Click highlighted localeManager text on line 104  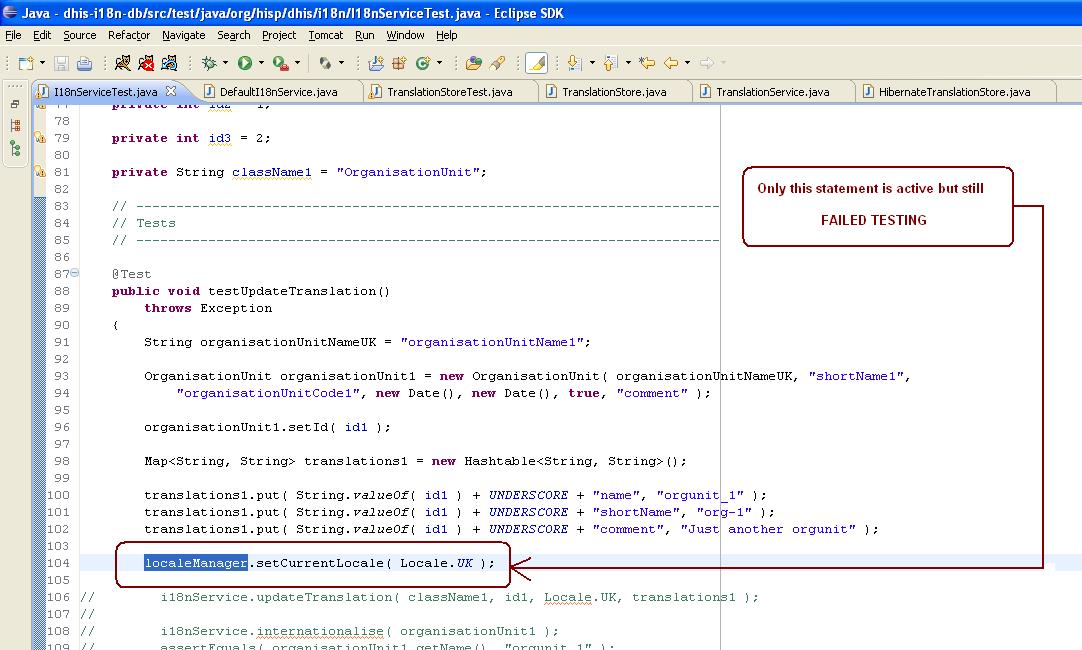click(x=196, y=563)
